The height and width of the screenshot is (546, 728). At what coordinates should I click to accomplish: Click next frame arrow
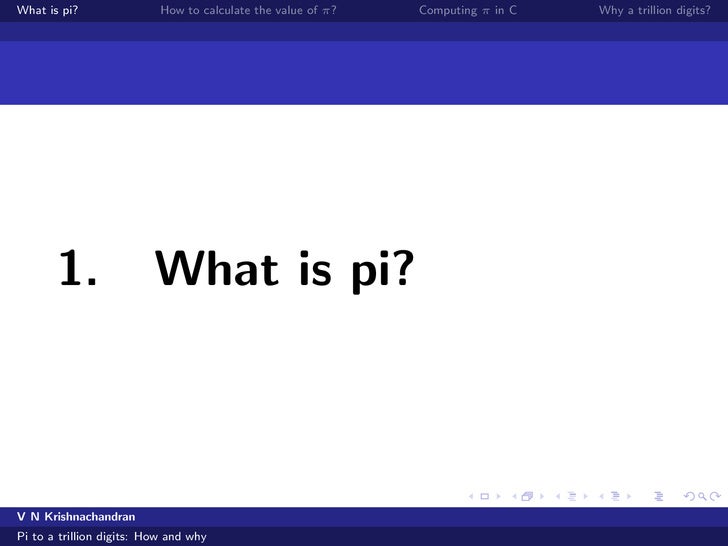(x=542, y=496)
